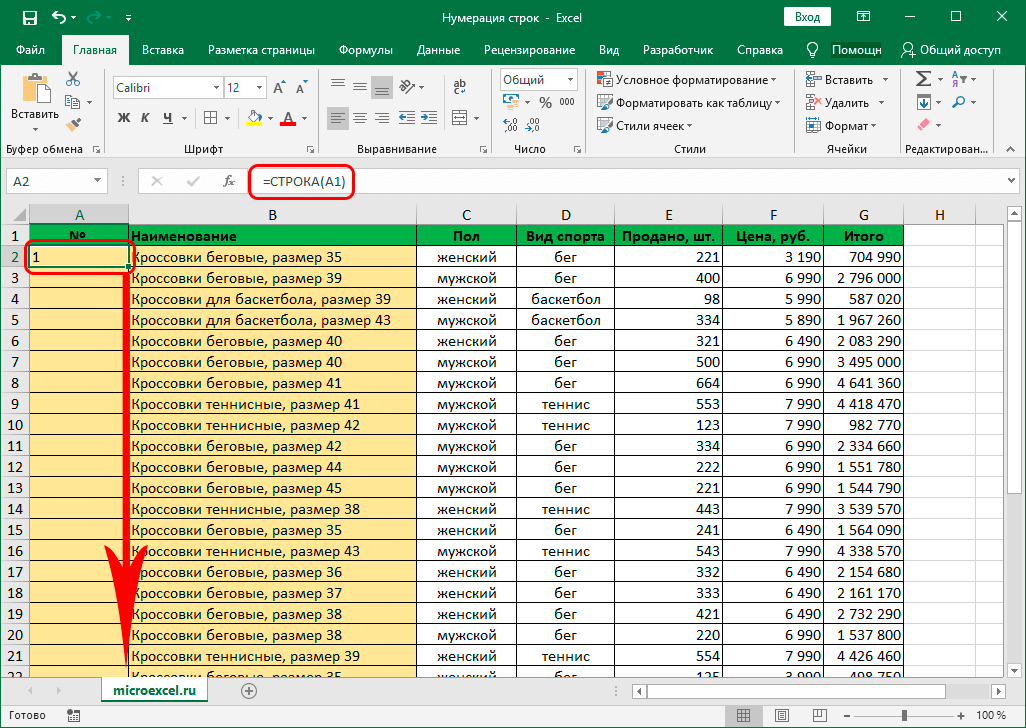Image resolution: width=1026 pixels, height=728 pixels.
Task: Click the Undo arrow icon
Action: click(x=60, y=18)
